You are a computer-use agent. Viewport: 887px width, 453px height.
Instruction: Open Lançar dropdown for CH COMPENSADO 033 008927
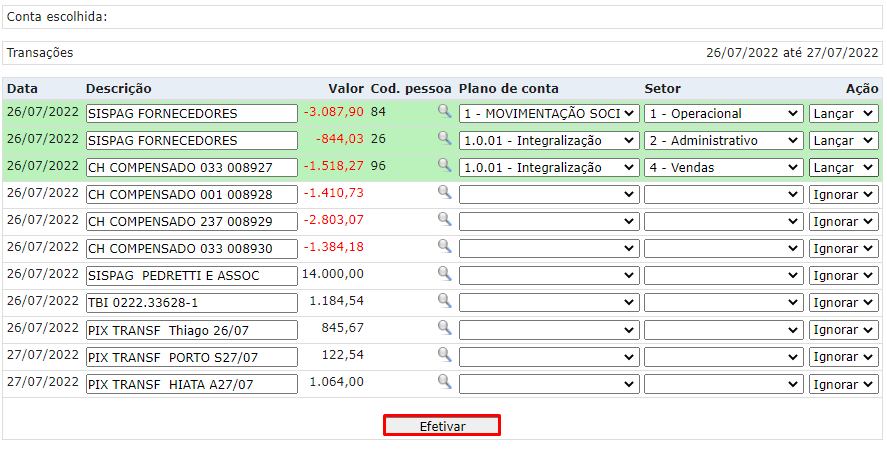tap(843, 168)
